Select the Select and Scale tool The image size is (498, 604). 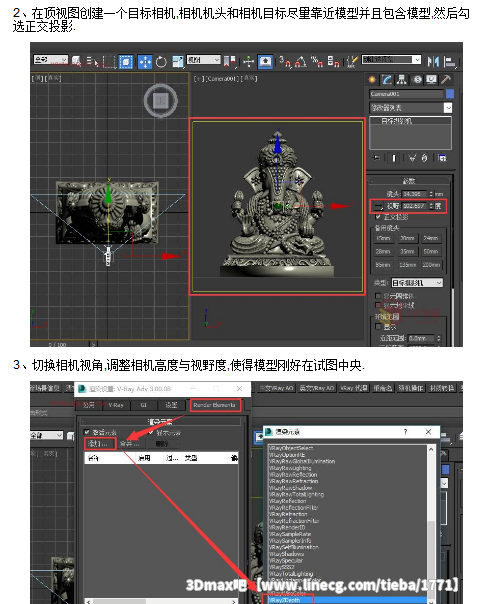tap(178, 62)
